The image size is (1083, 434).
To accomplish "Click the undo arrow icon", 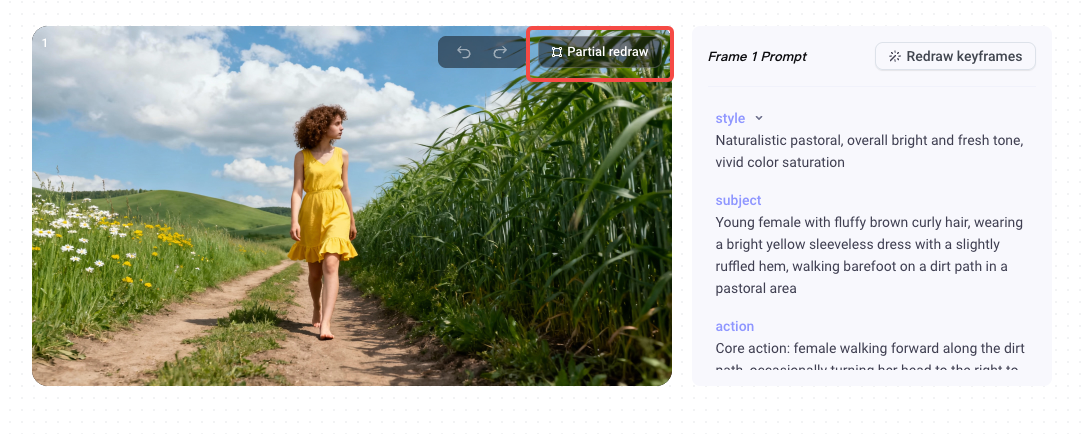I will pos(463,53).
